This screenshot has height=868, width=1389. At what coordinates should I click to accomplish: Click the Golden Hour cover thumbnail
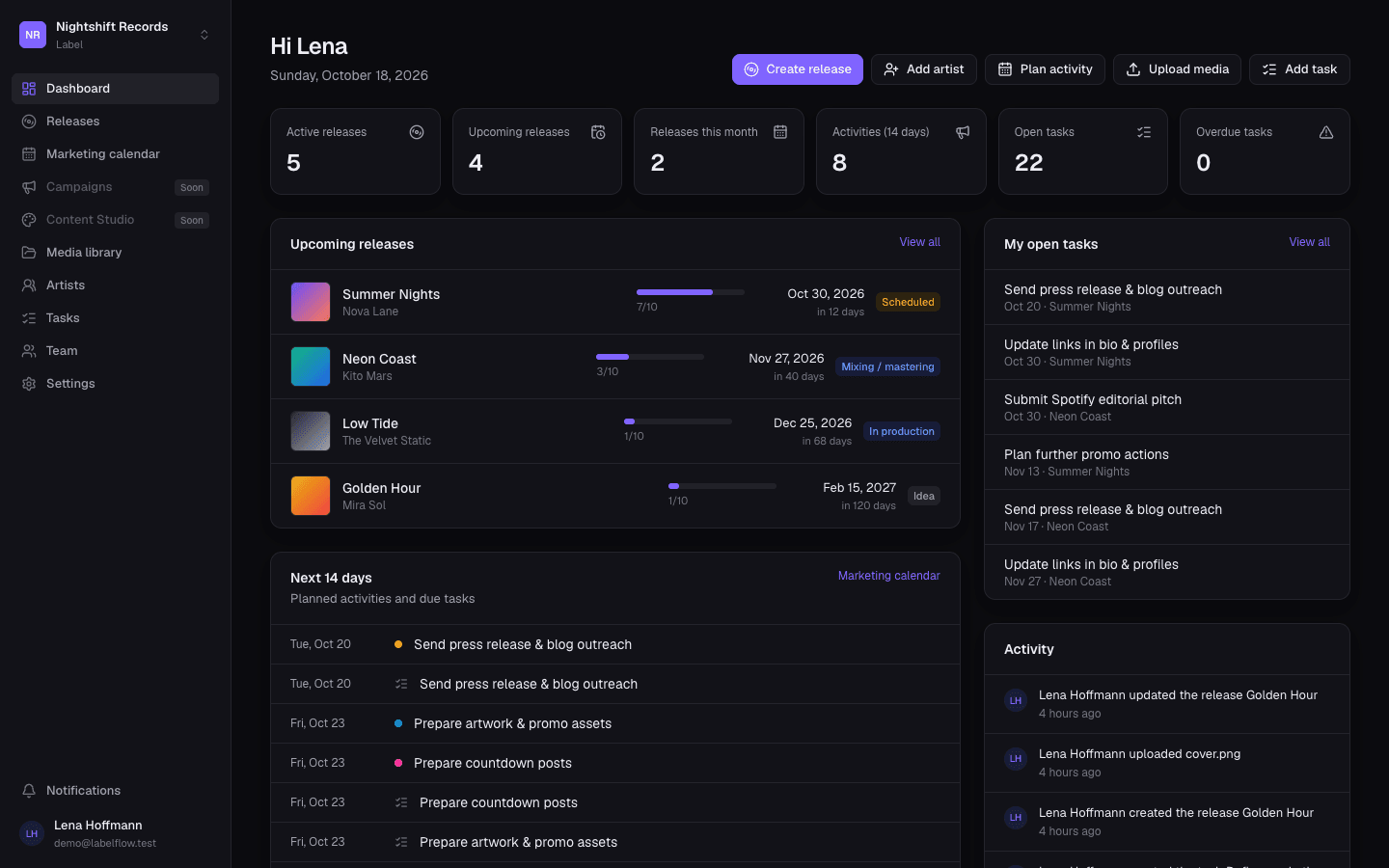click(x=311, y=496)
